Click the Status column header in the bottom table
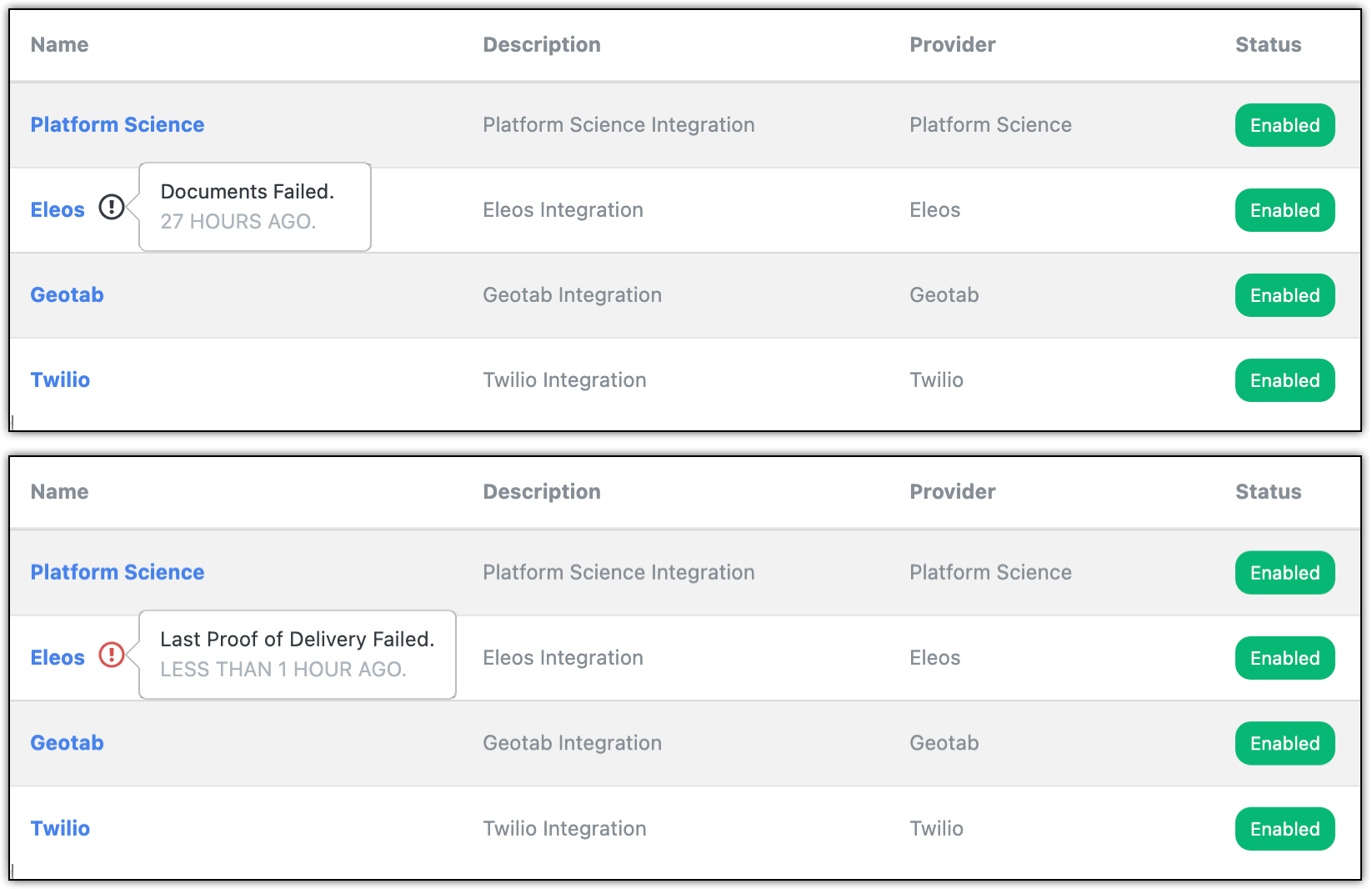This screenshot has width=1372, height=889. [x=1268, y=492]
